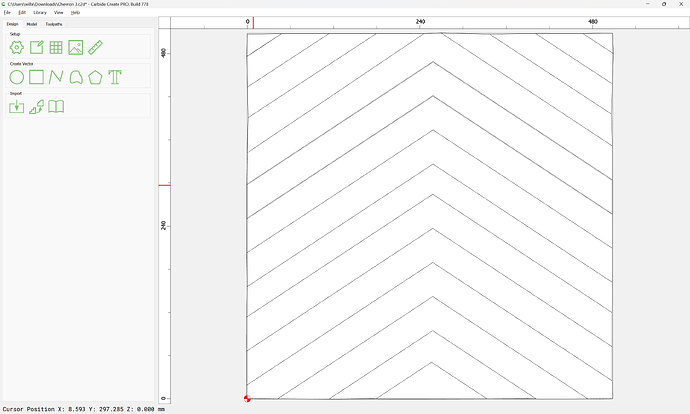The width and height of the screenshot is (690, 414).
Task: Click the Import section label
Action: (x=16, y=93)
